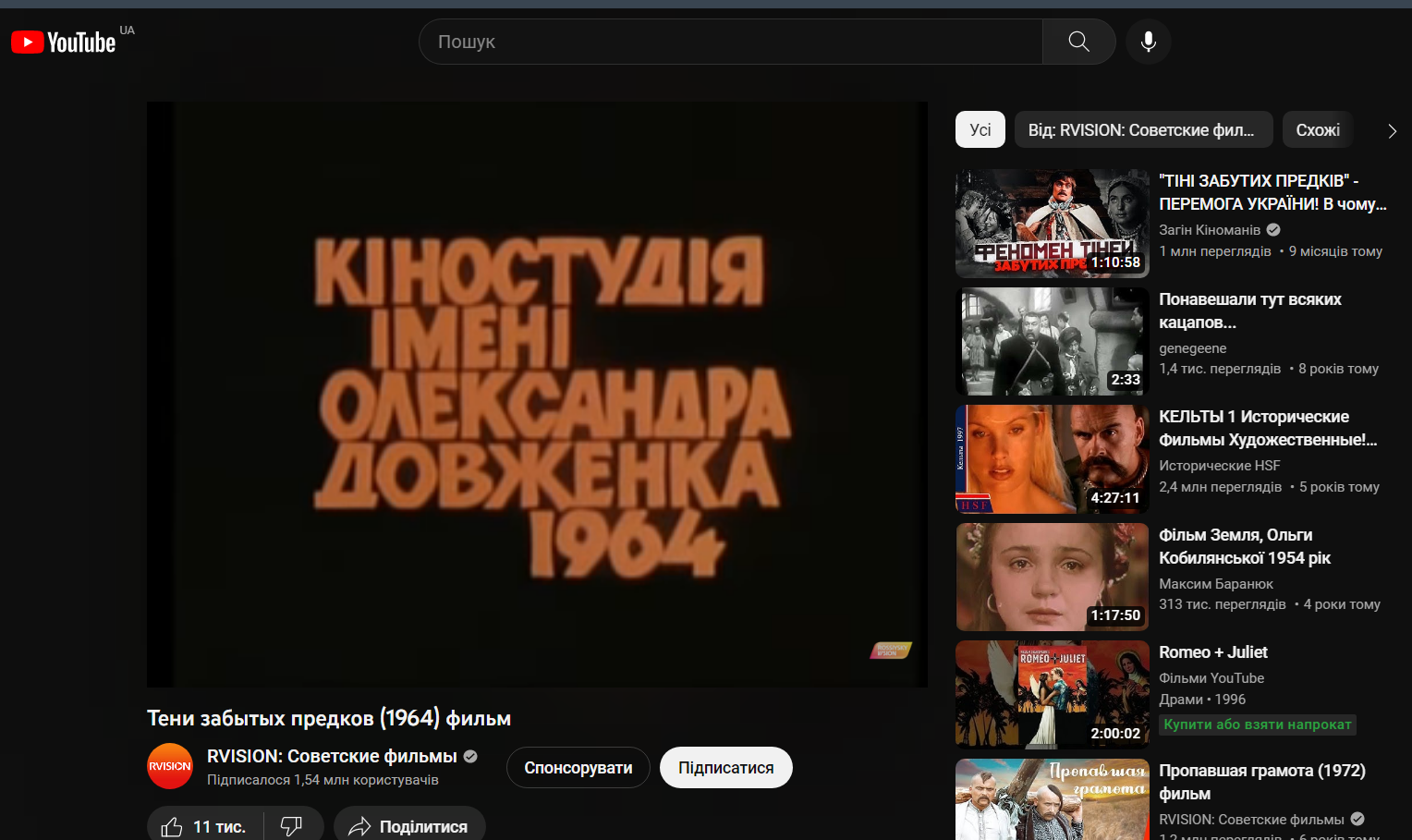Click Фільми YouTube label under Romeo + Juliet
The width and height of the screenshot is (1412, 840).
click(x=1211, y=678)
